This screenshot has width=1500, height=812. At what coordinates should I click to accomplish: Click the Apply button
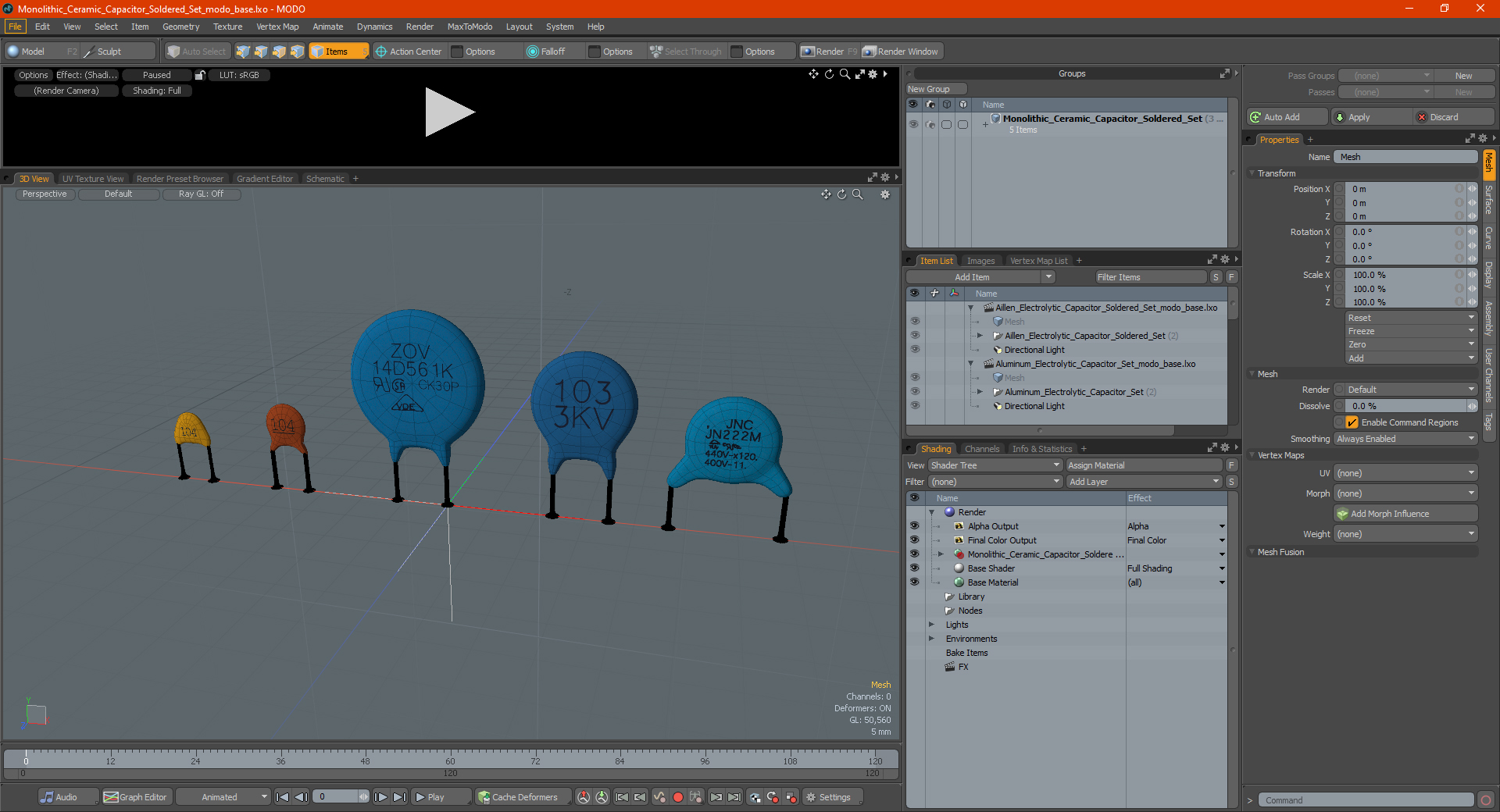tap(1371, 117)
